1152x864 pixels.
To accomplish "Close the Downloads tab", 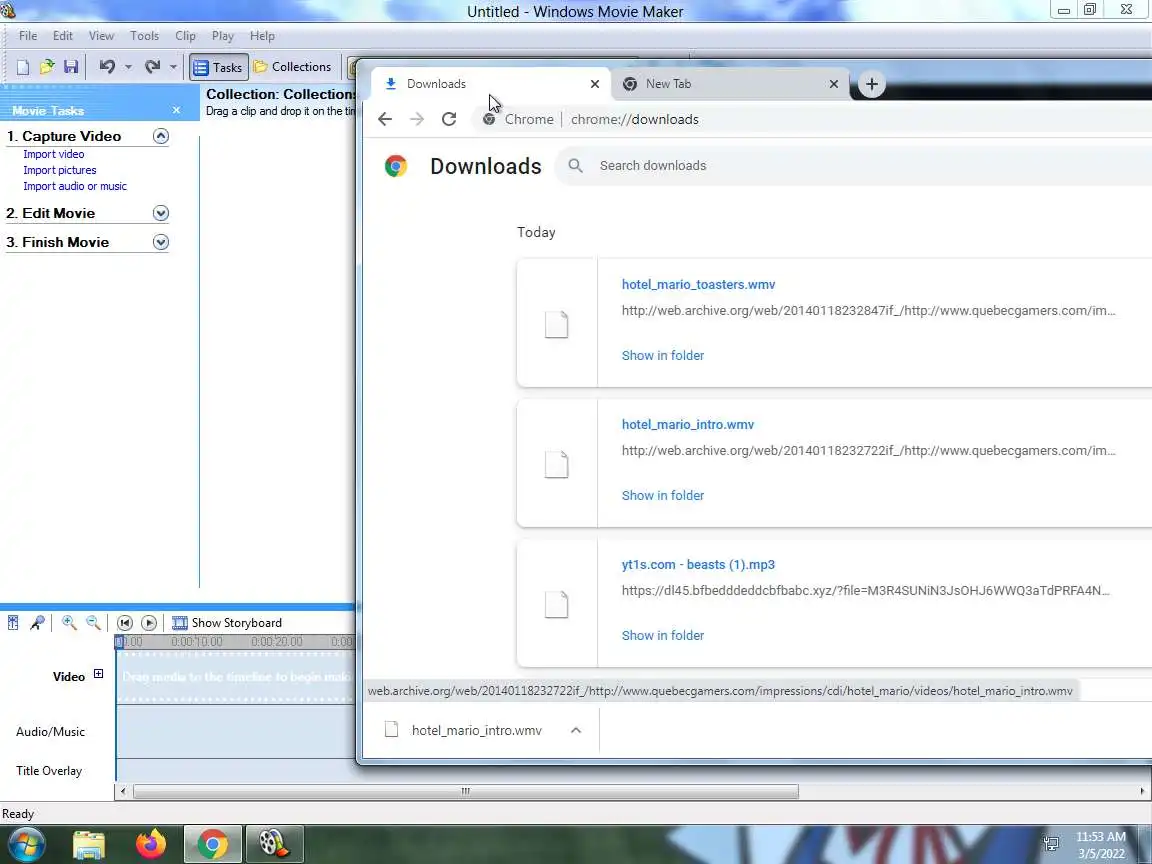I will [x=595, y=84].
